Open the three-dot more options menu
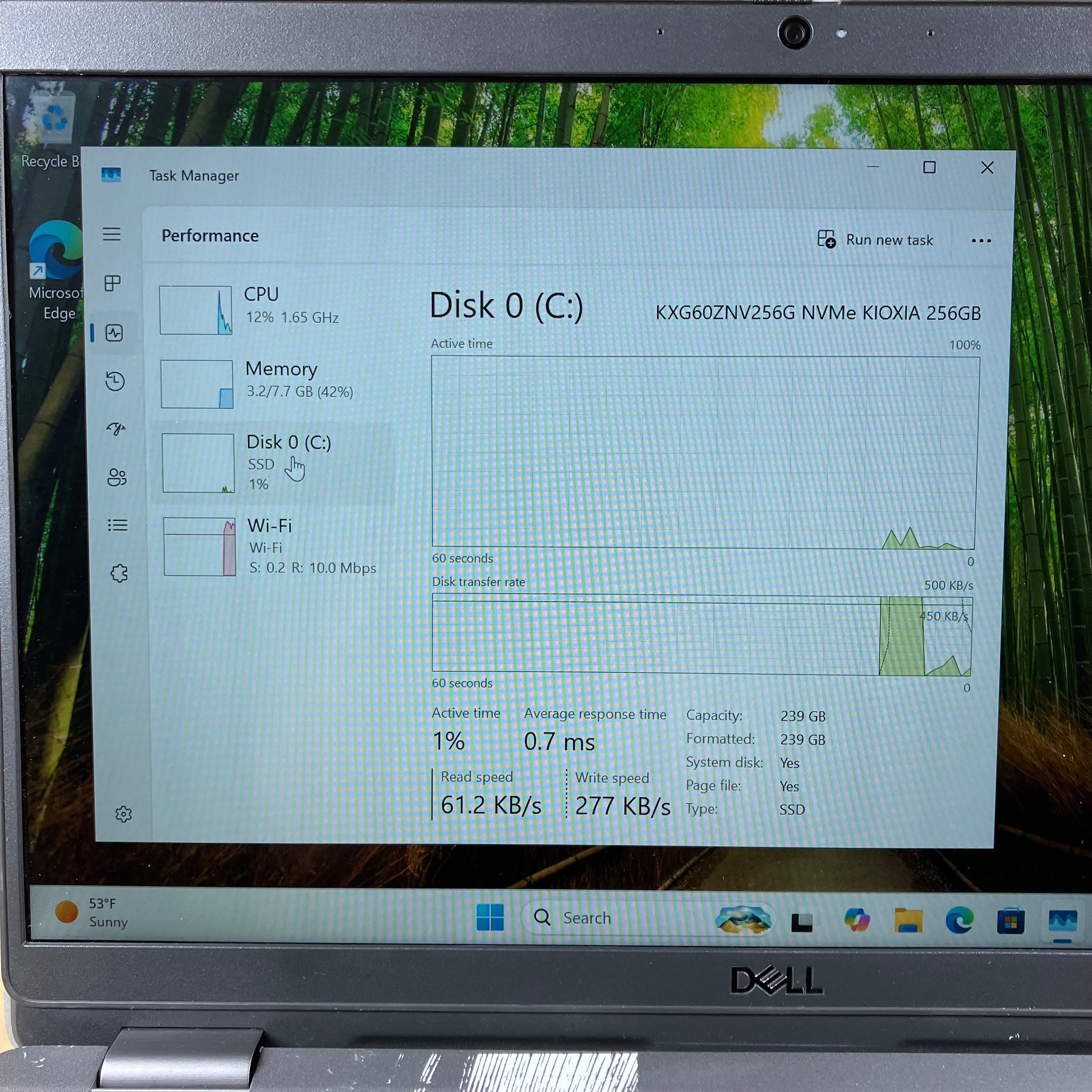This screenshot has width=1092, height=1092. coord(981,241)
